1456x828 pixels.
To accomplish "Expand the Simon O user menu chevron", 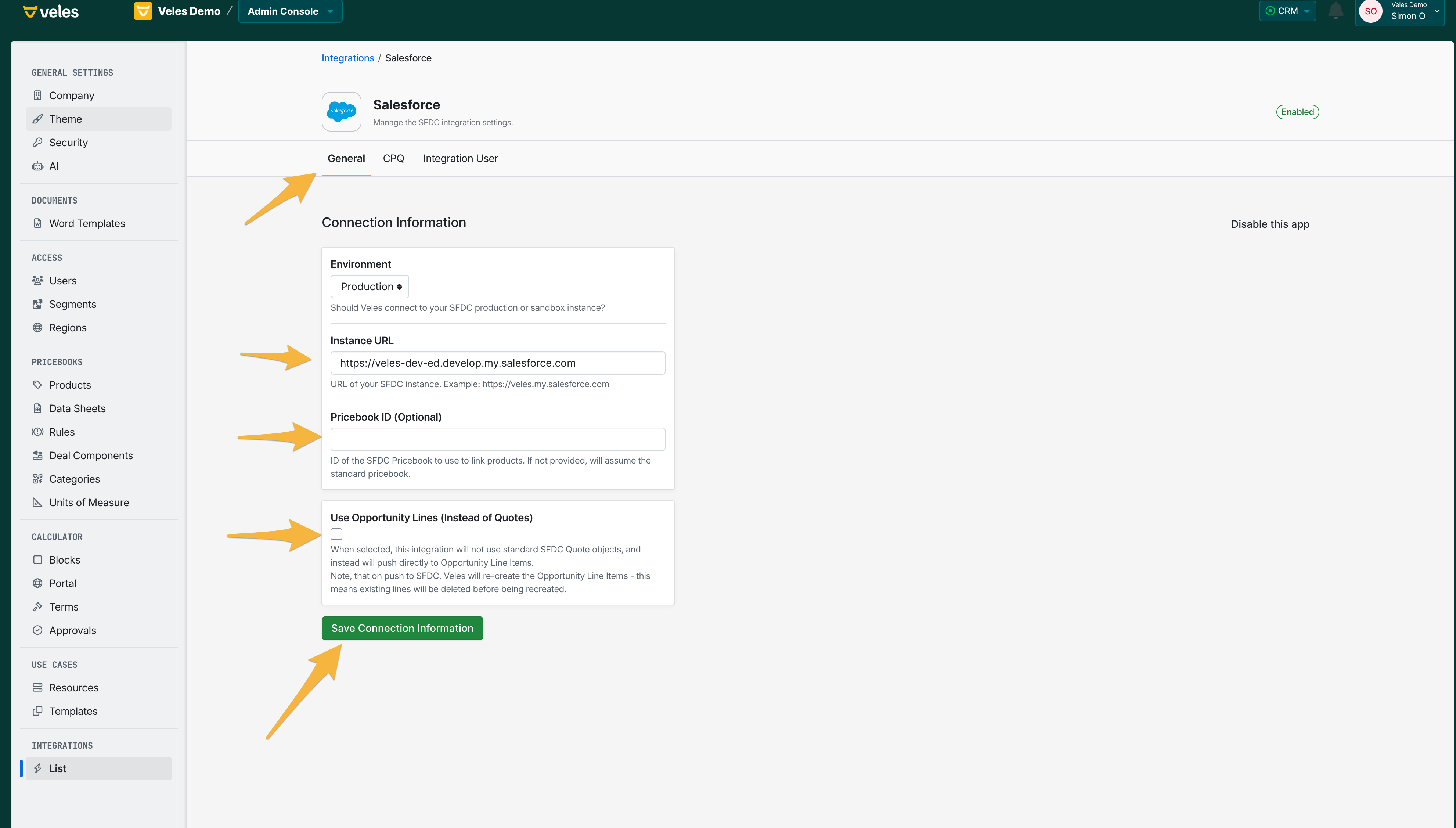I will [1437, 11].
